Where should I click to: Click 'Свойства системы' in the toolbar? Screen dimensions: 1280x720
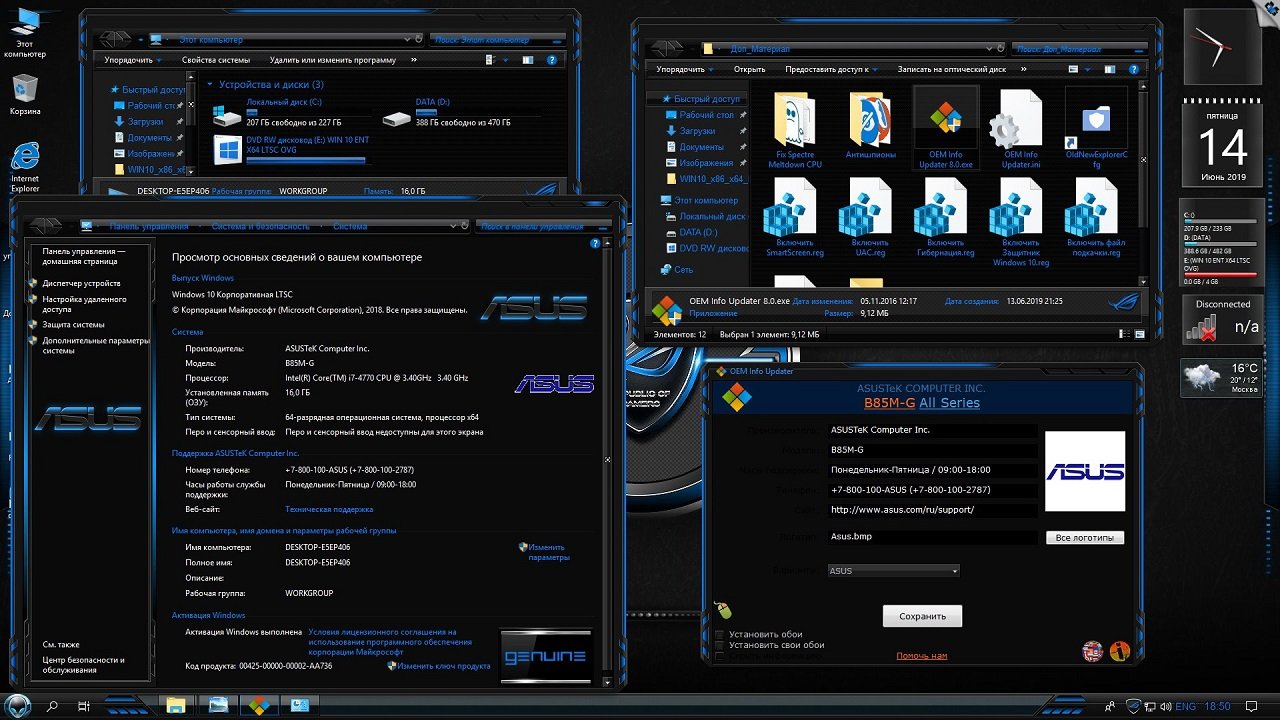pyautogui.click(x=215, y=60)
